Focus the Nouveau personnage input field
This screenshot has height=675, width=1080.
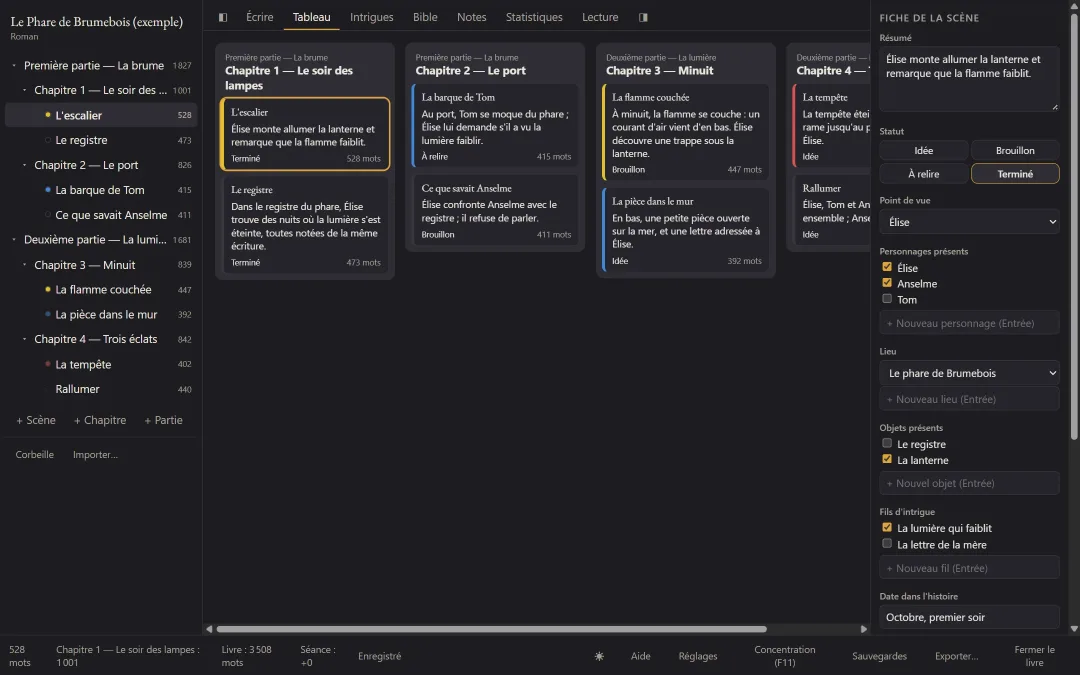[x=969, y=323]
